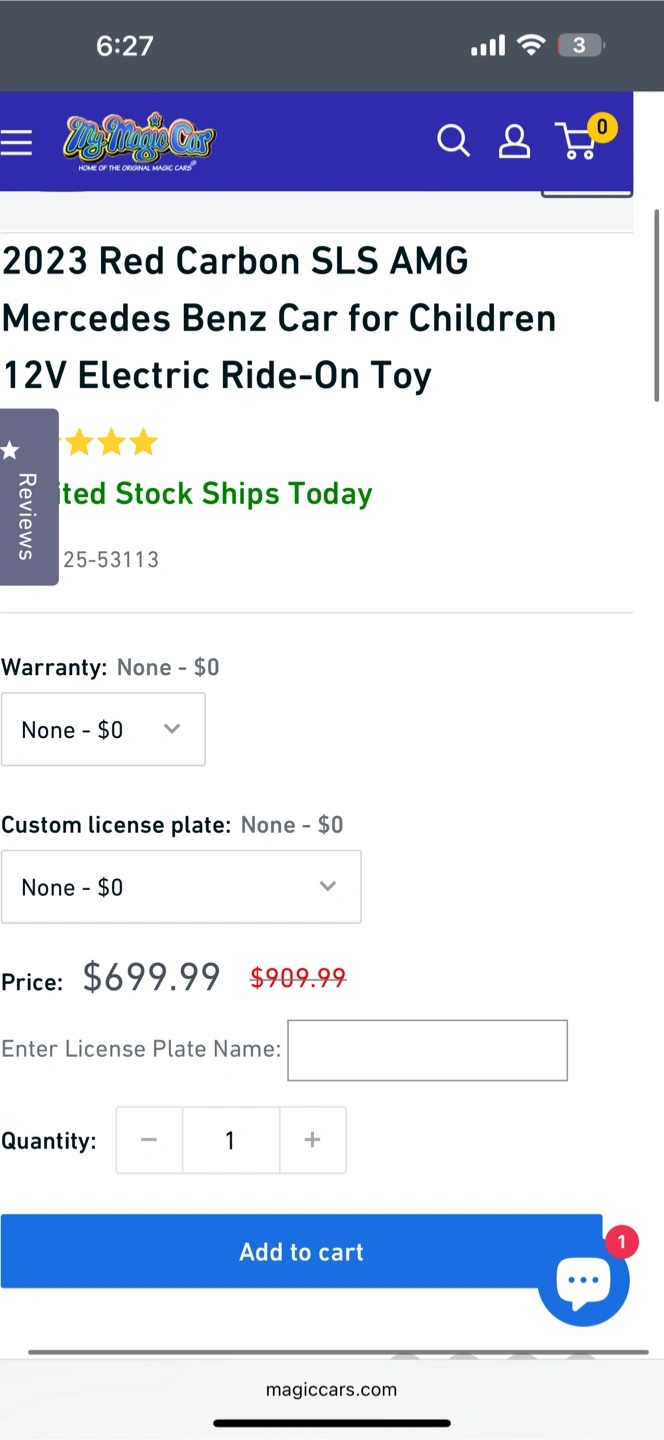Expand the Warranty None - $0 dropdown
Screen dimensions: 664x1440
point(103,729)
